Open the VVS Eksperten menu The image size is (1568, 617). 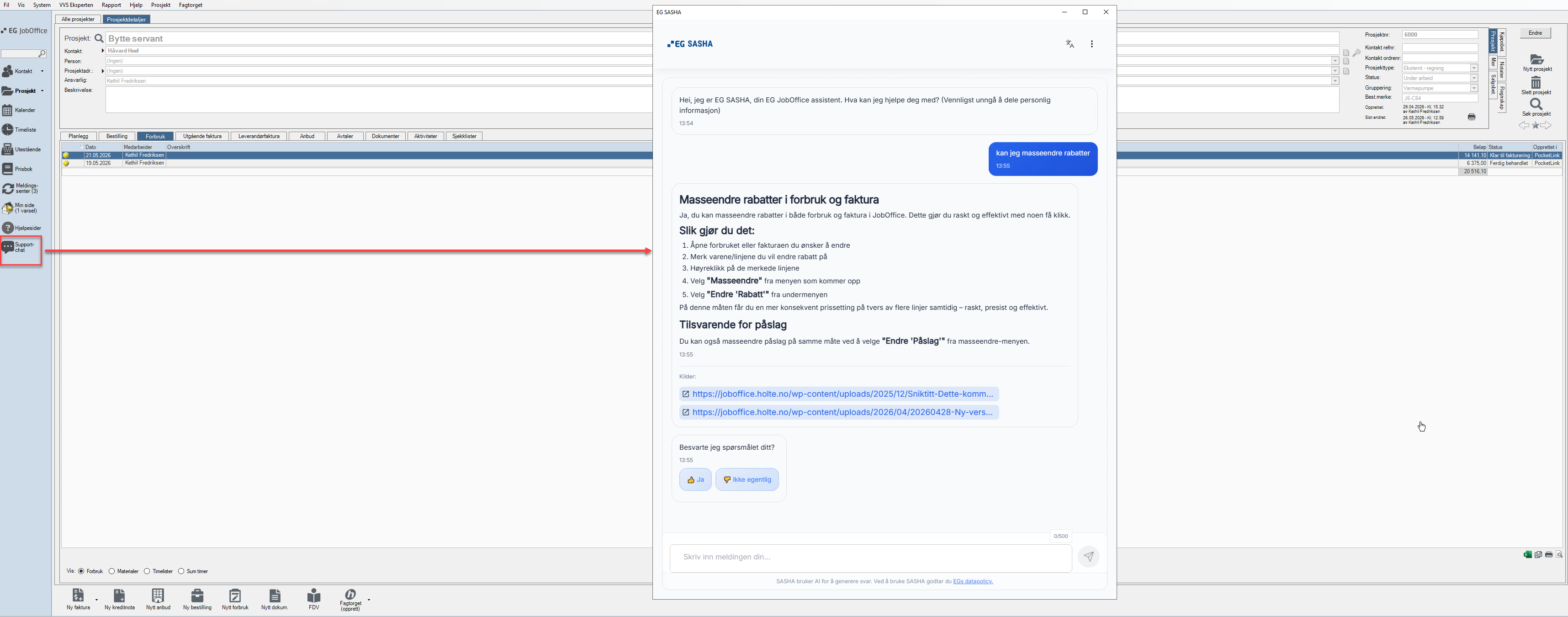coord(76,5)
